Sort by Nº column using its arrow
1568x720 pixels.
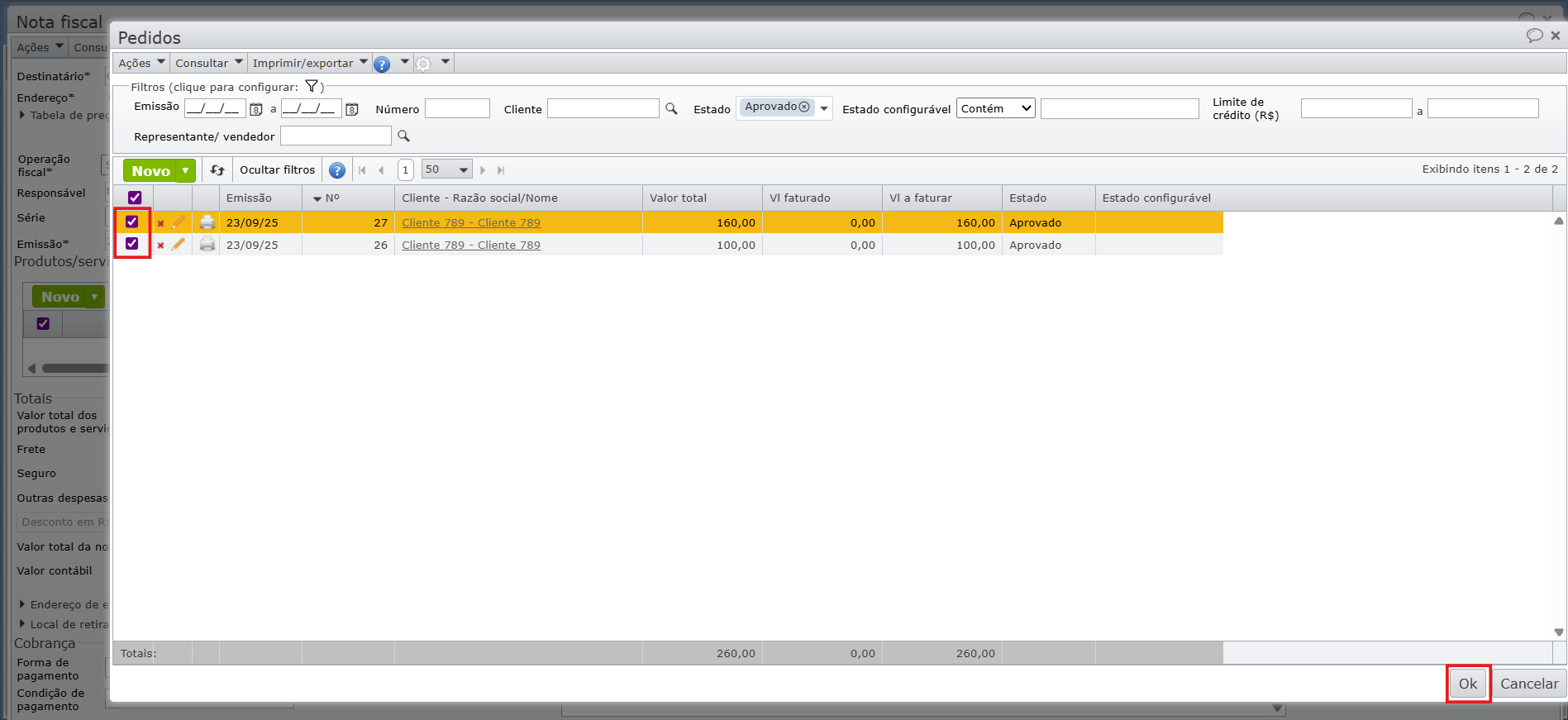pos(317,199)
